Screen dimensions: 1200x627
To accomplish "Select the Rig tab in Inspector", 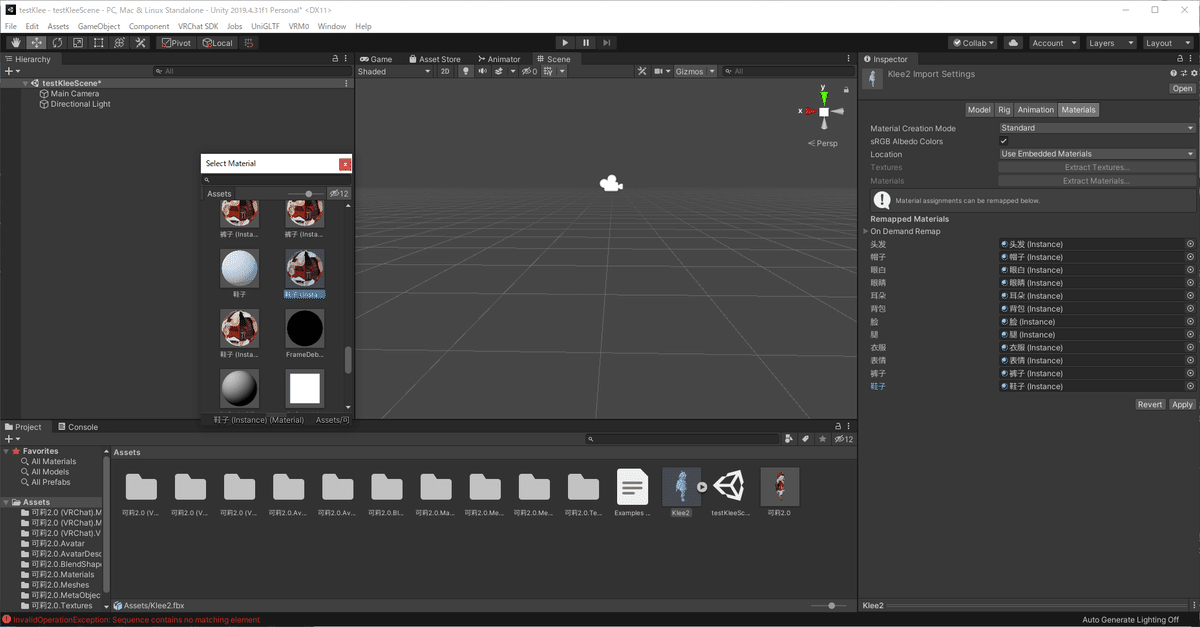I will 1004,110.
